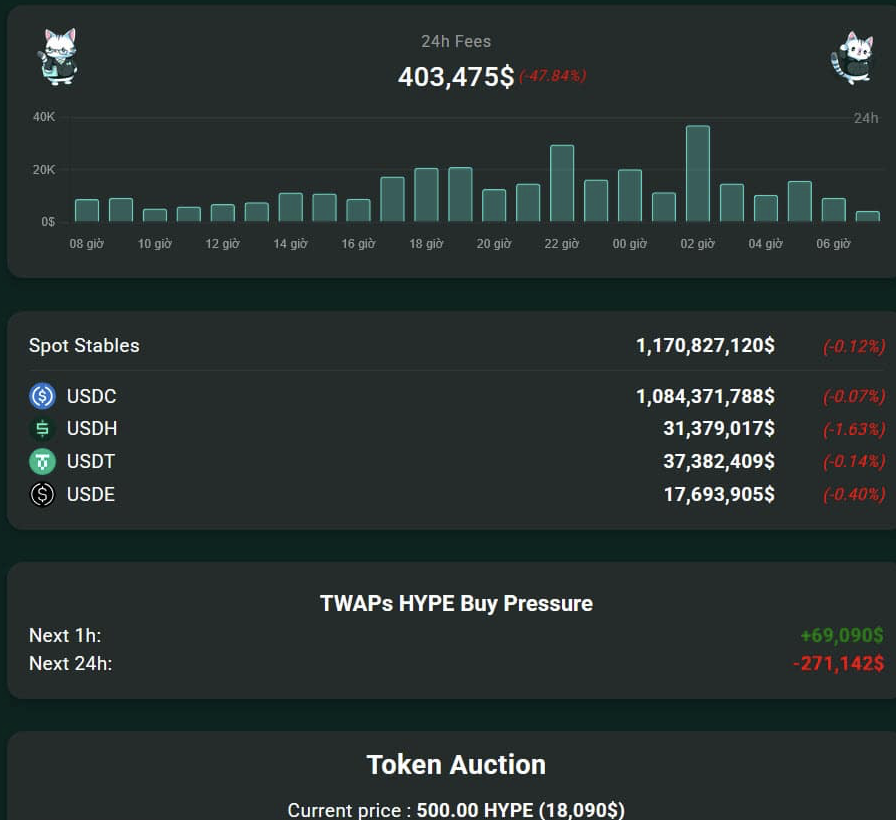The height and width of the screenshot is (820, 896).
Task: Select the USDC stablecoin row label
Action: click(x=91, y=396)
